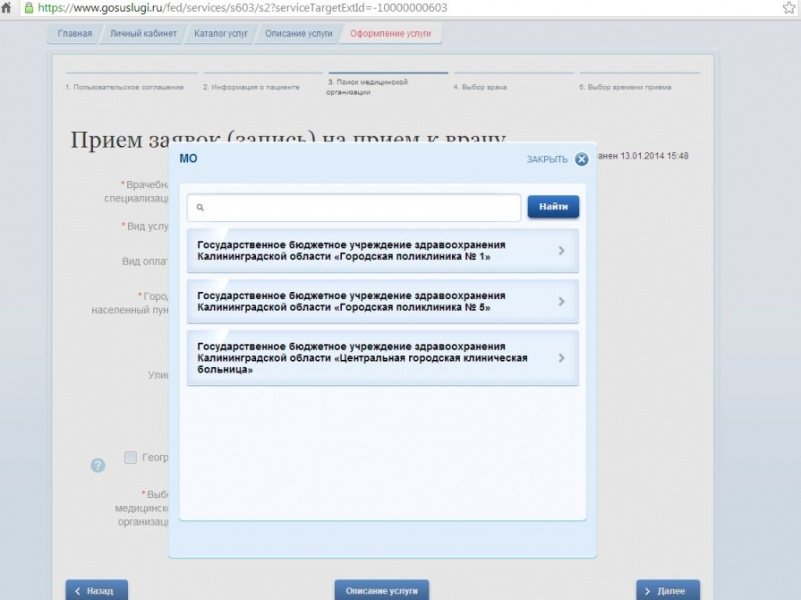Click the padlock icon before the gosuslugi URL

(x=30, y=6)
